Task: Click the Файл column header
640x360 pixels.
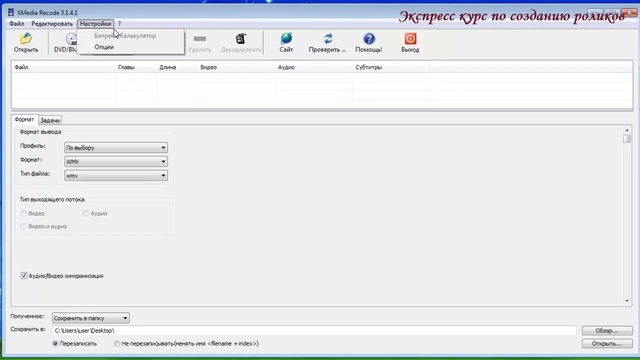Action: coord(63,67)
